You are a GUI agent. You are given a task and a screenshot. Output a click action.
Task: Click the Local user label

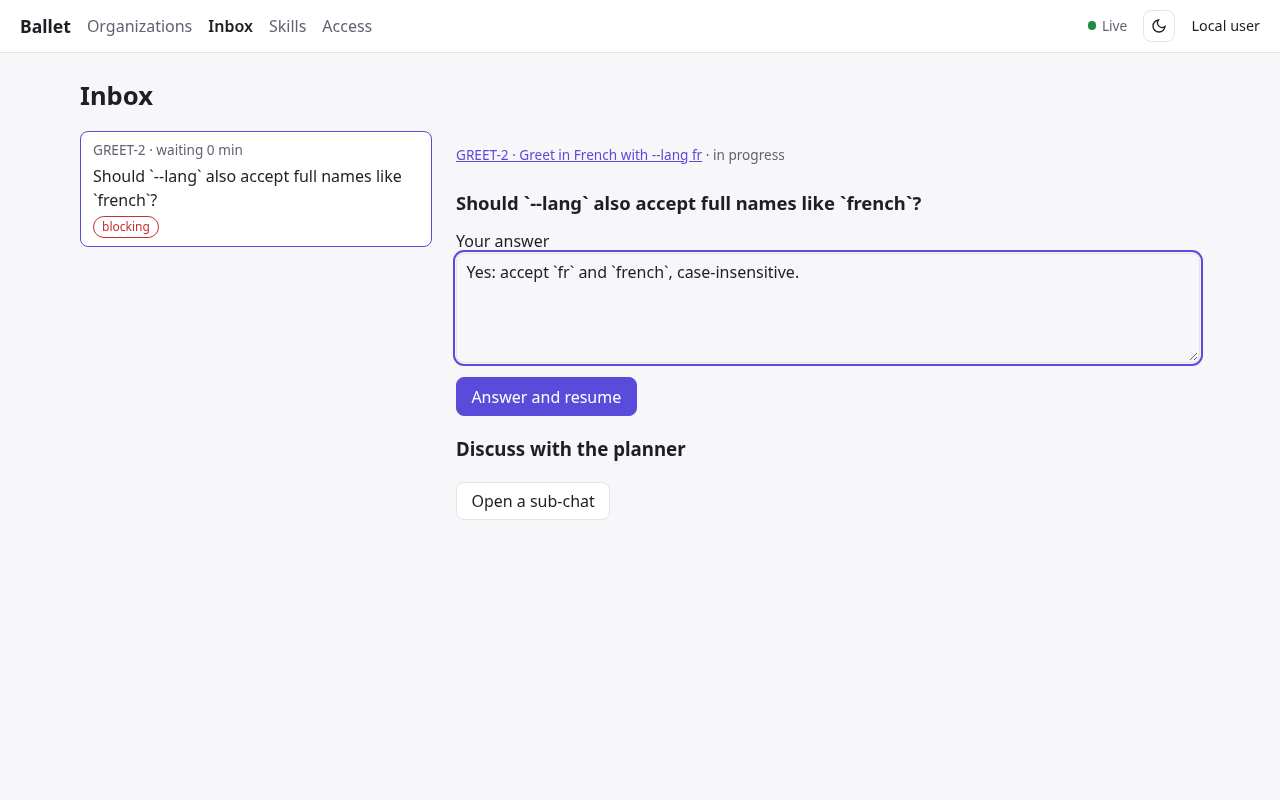click(1225, 26)
